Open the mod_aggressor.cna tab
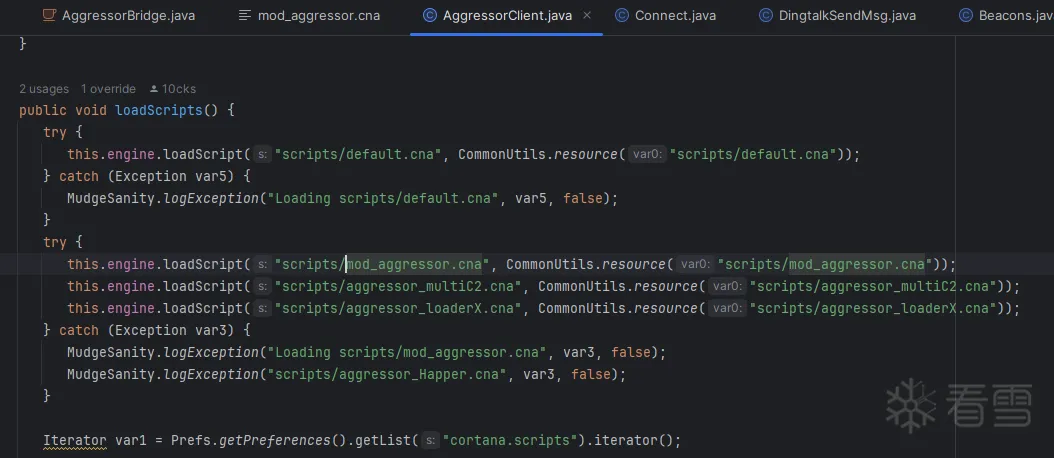The height and width of the screenshot is (458, 1054). 318,16
